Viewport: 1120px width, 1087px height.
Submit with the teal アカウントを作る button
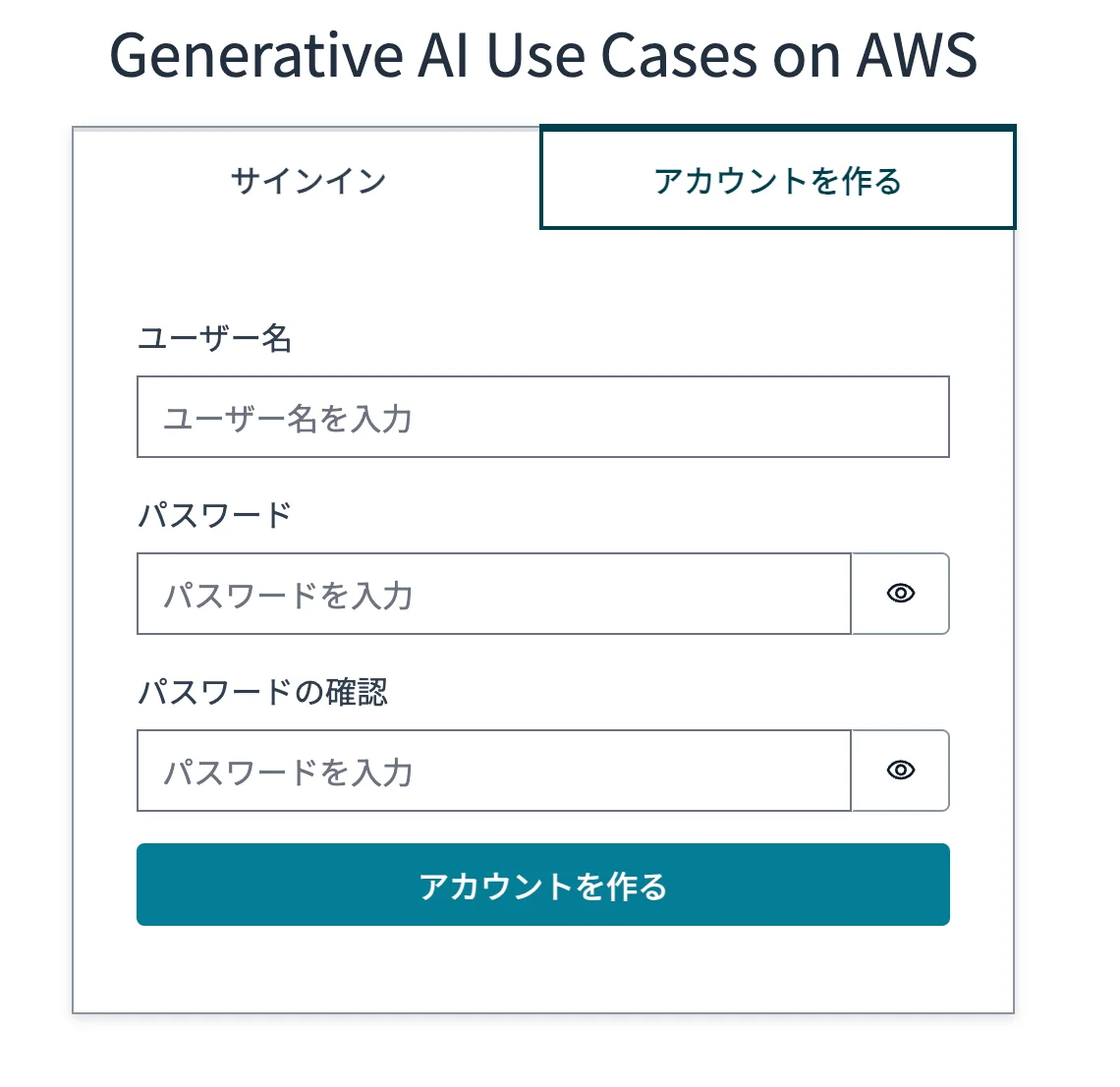[x=543, y=885]
